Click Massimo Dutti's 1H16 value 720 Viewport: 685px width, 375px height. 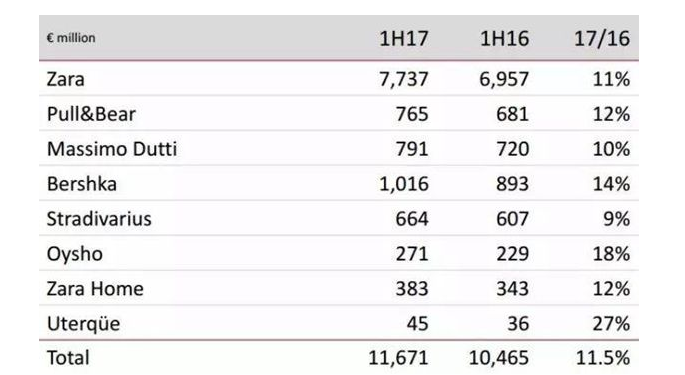click(x=512, y=149)
